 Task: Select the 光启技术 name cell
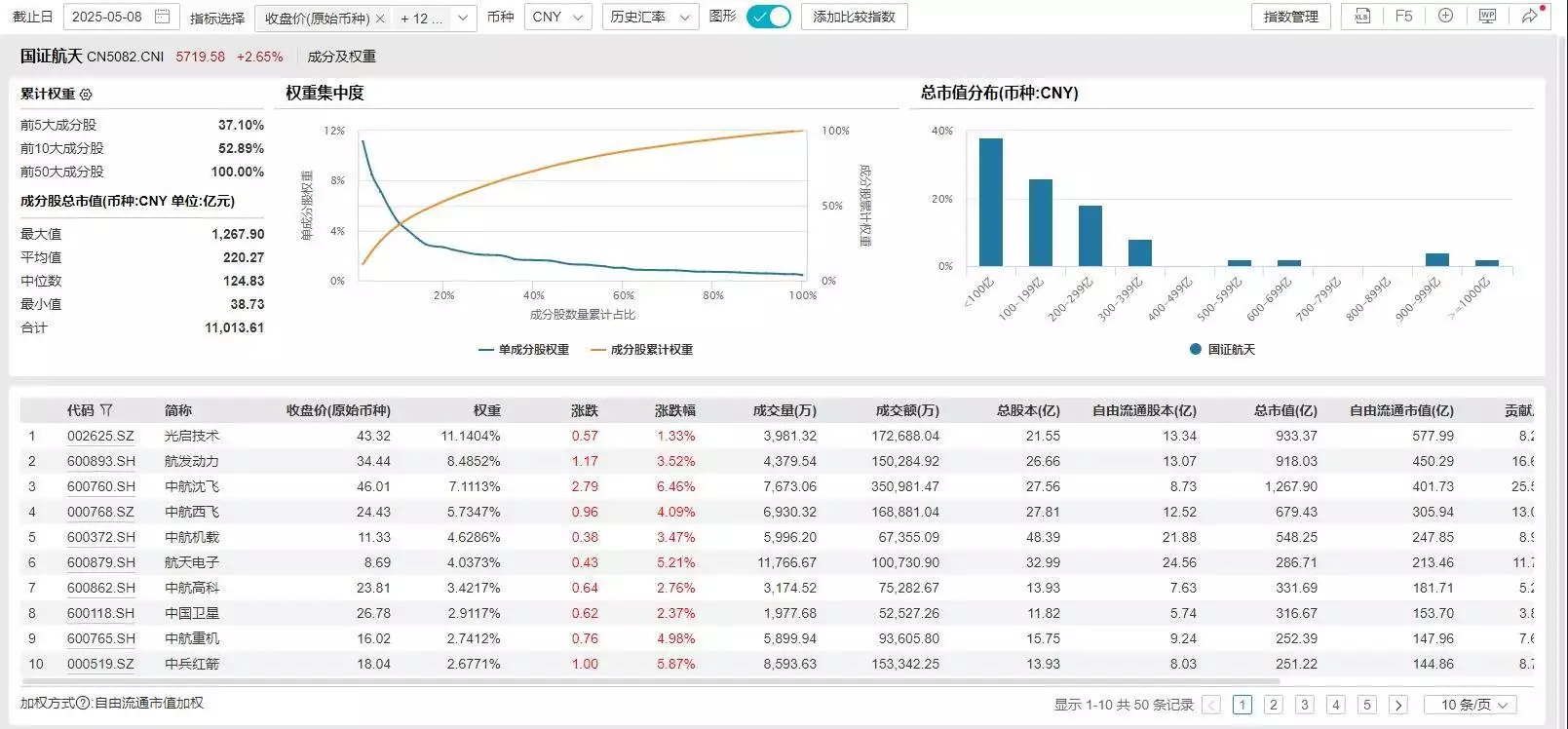pos(192,436)
